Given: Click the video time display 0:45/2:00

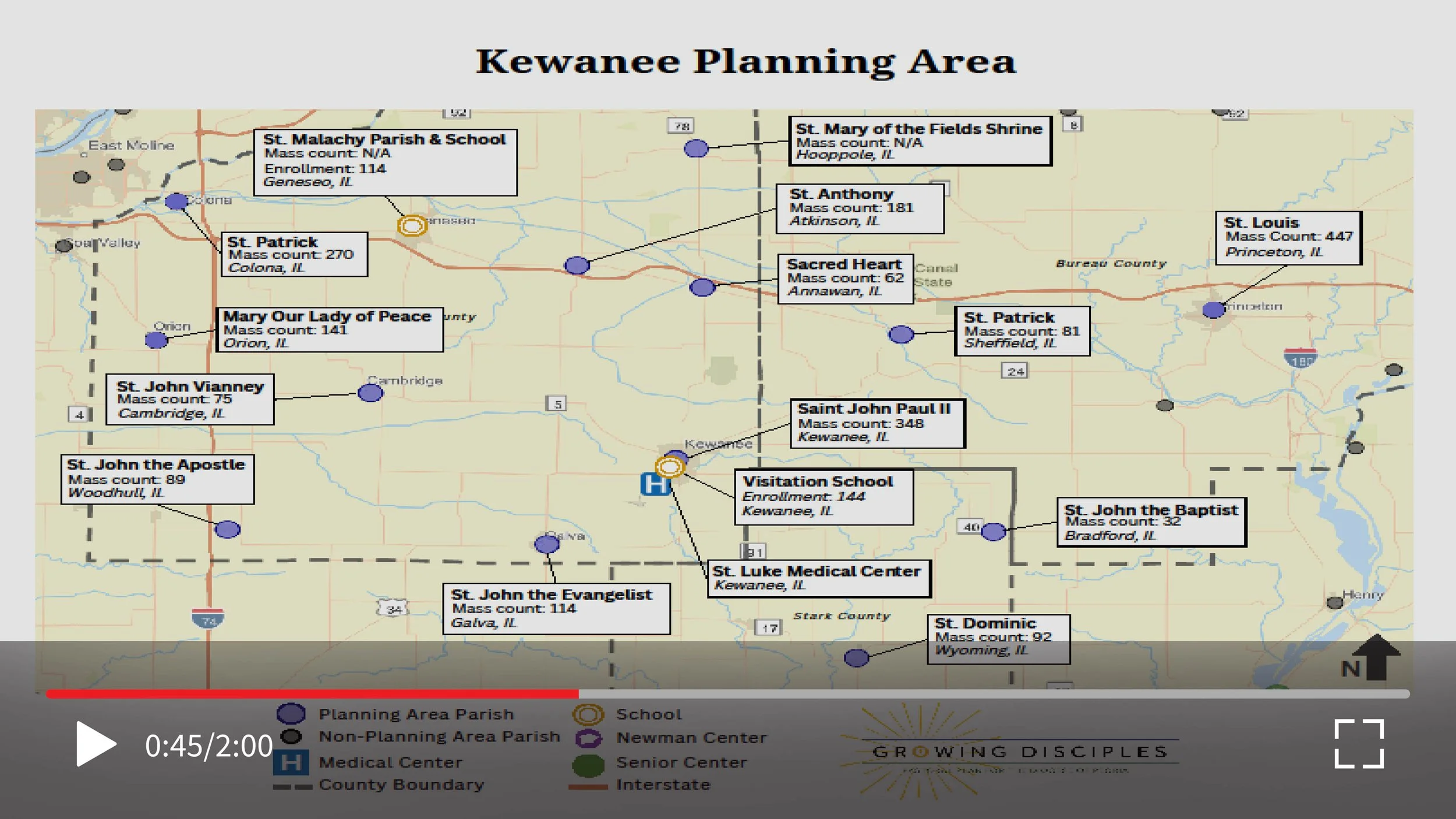Looking at the screenshot, I should [x=208, y=746].
